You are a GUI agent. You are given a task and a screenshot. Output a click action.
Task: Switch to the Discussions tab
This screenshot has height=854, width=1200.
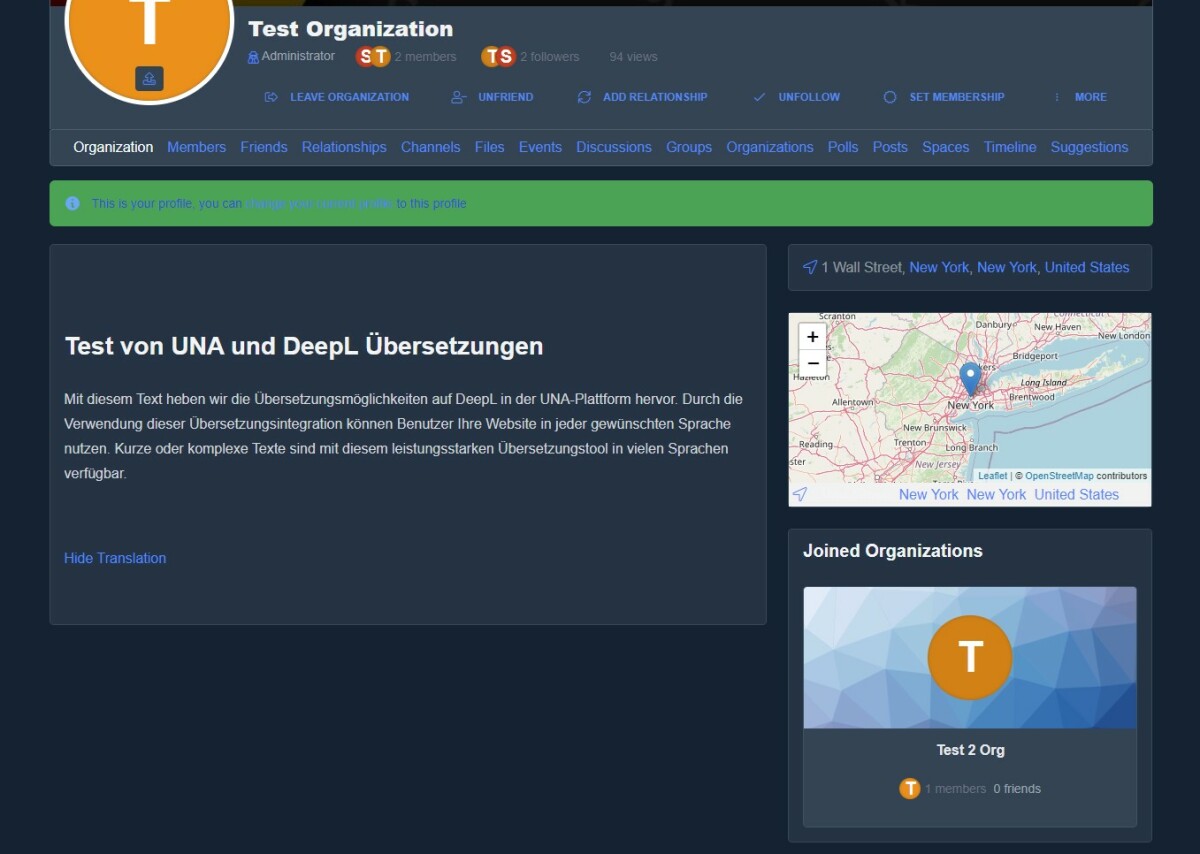click(613, 147)
